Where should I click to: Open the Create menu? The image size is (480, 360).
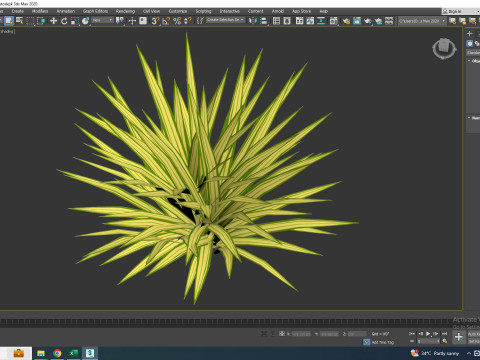pos(18,11)
